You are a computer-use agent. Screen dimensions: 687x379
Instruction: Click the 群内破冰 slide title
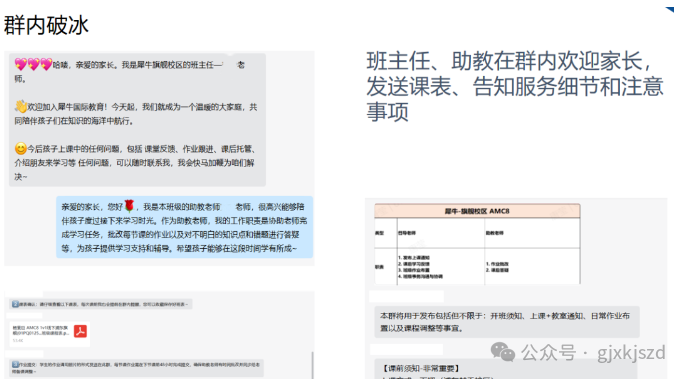(46, 25)
